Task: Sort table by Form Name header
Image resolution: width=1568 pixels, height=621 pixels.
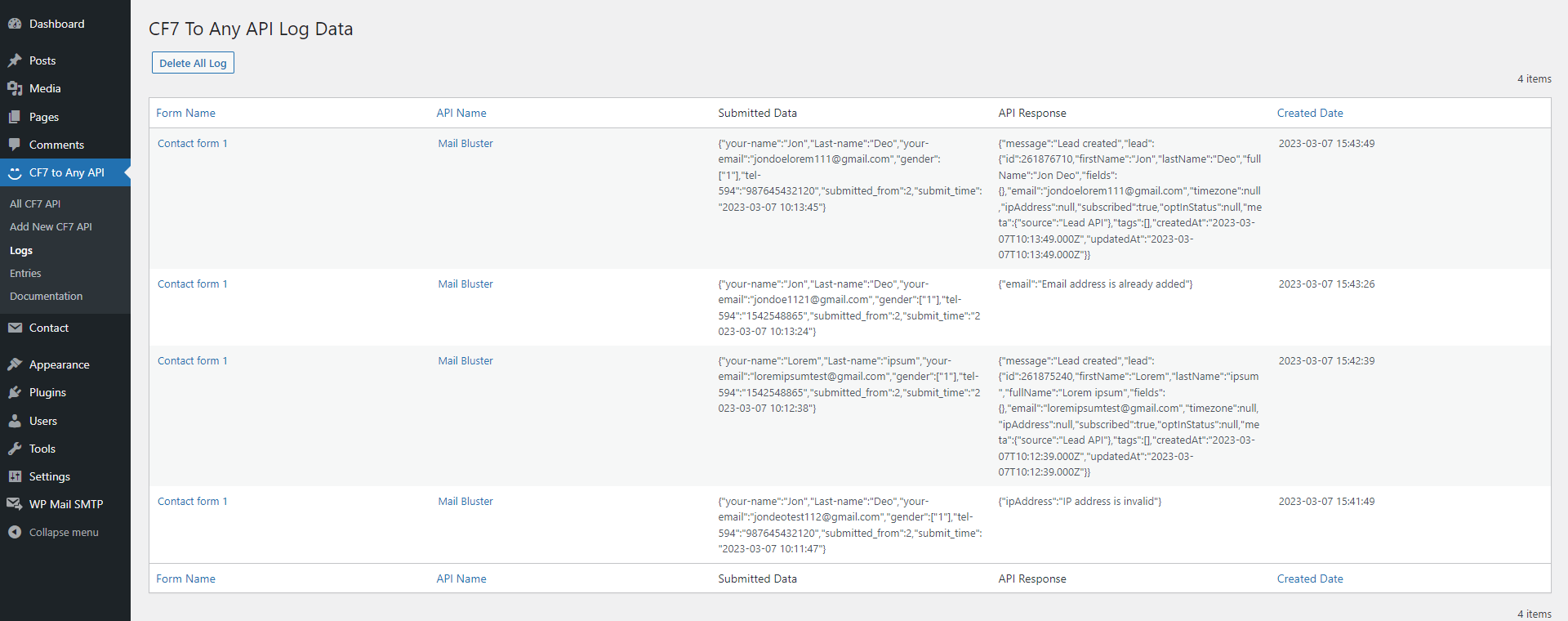Action: [185, 113]
